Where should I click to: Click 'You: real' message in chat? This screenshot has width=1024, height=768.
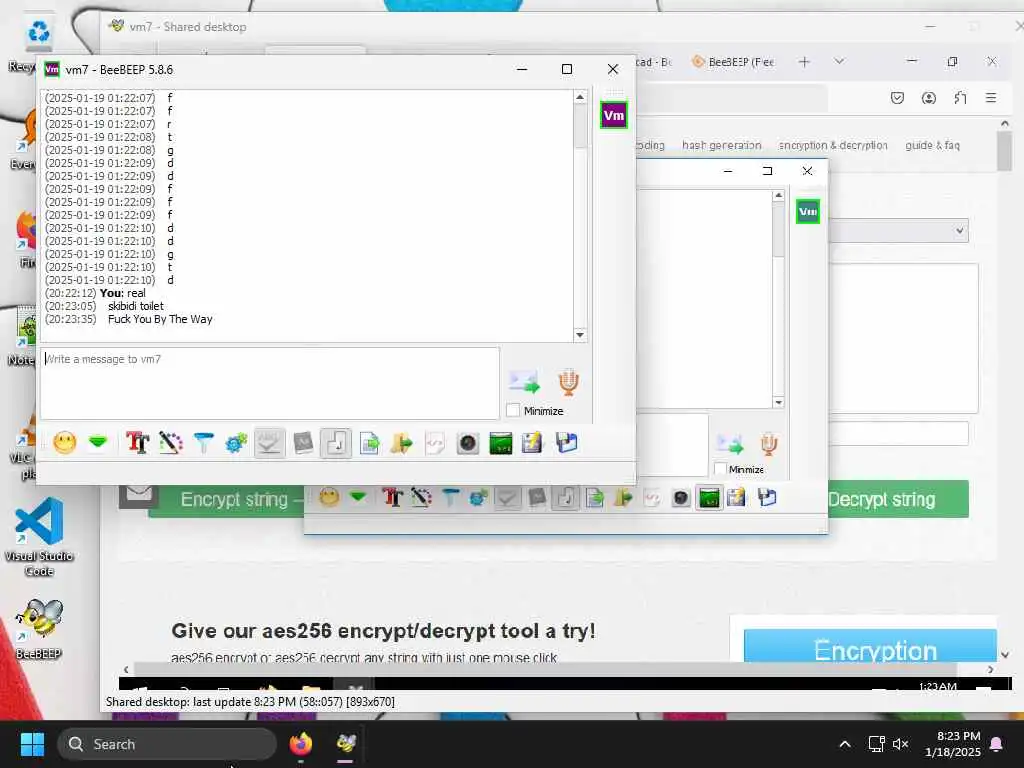tap(123, 293)
